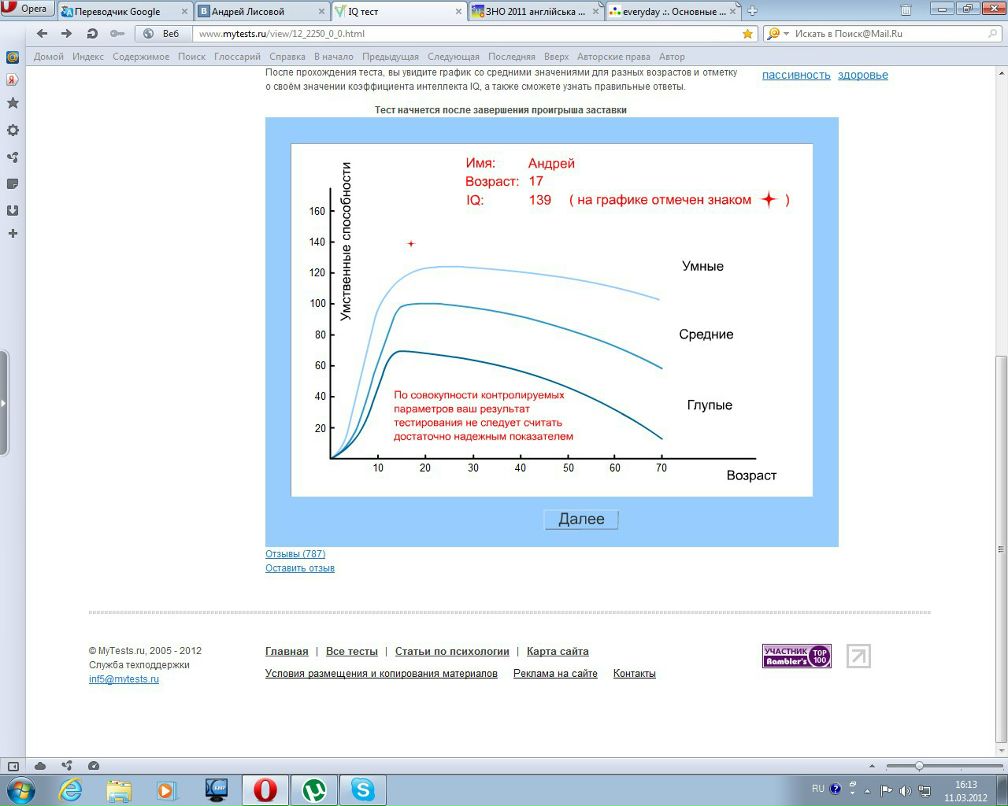This screenshot has height=806, width=1008.
Task: Click the Widgets gear icon in sidebar
Action: [13, 131]
